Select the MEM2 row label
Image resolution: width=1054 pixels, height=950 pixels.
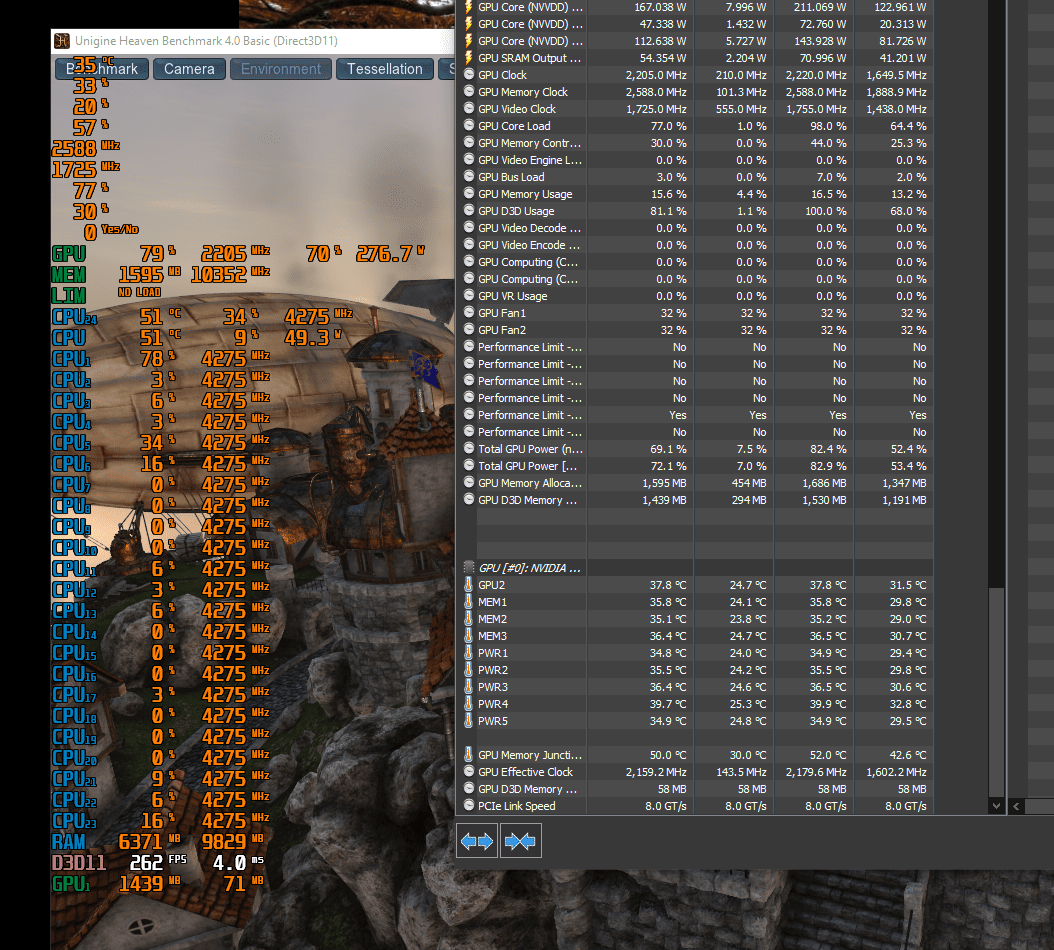click(x=492, y=619)
